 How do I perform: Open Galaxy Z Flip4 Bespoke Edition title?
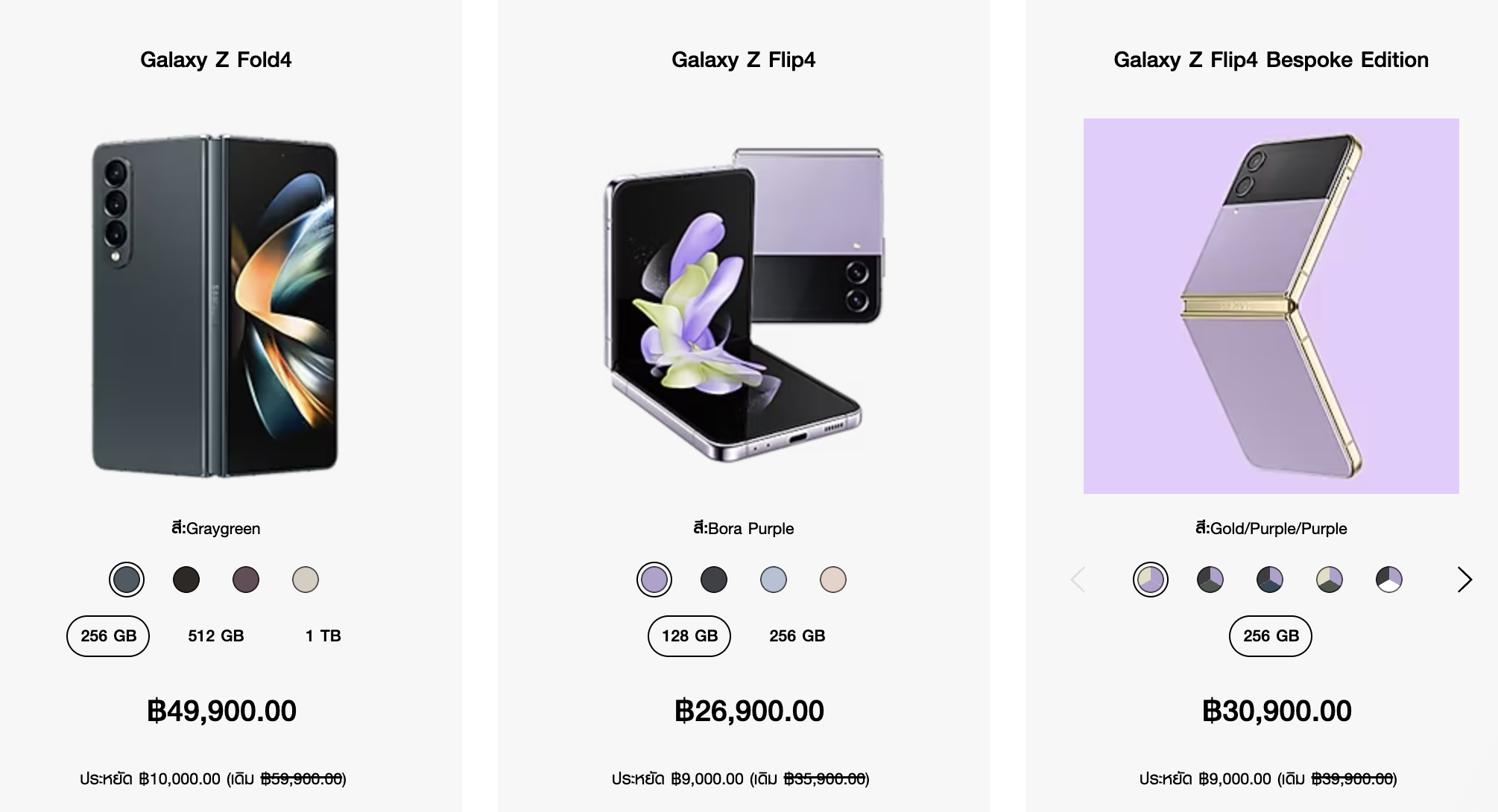pos(1271,60)
